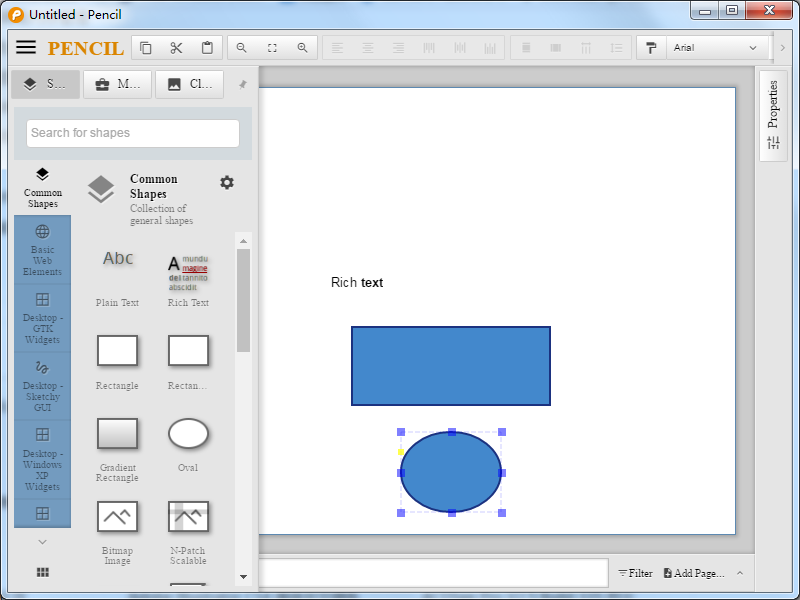Switch to the Clipart tab
The width and height of the screenshot is (800, 600).
point(190,85)
